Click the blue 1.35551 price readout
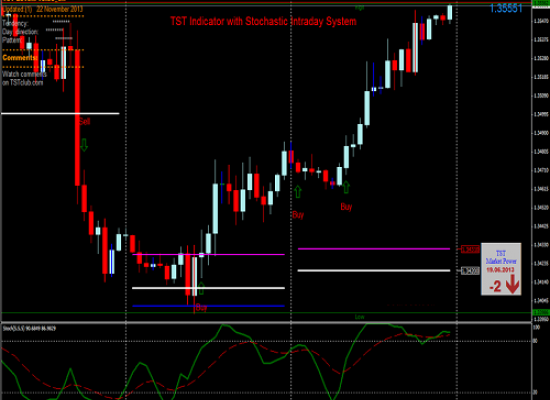This screenshot has width=550, height=400. click(x=506, y=8)
